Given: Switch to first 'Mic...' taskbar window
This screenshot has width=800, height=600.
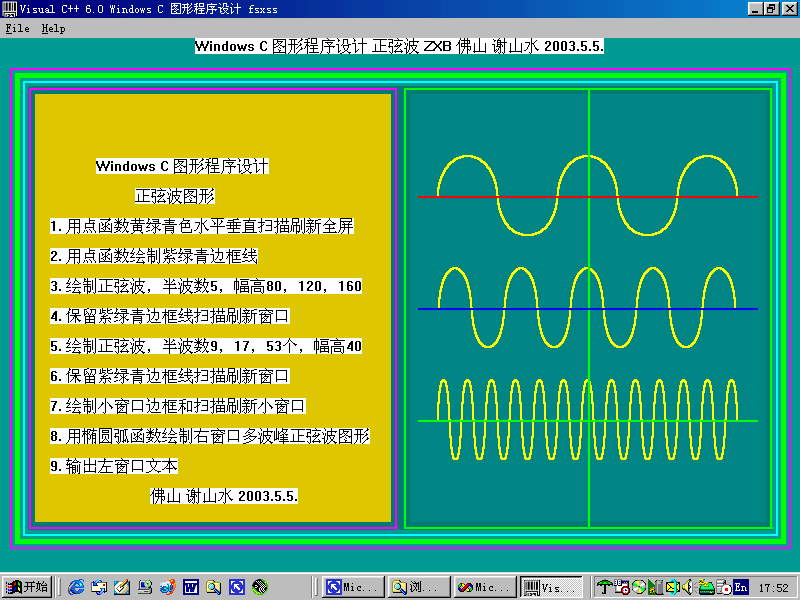Looking at the screenshot, I should 353,587.
